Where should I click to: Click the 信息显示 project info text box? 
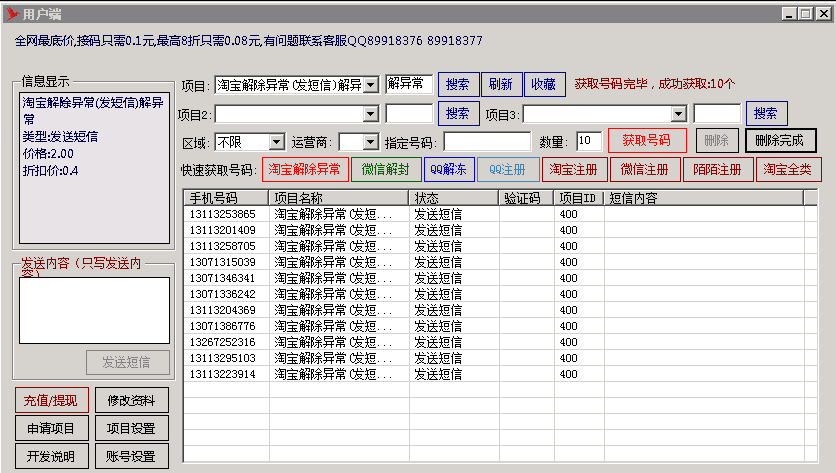[x=94, y=168]
